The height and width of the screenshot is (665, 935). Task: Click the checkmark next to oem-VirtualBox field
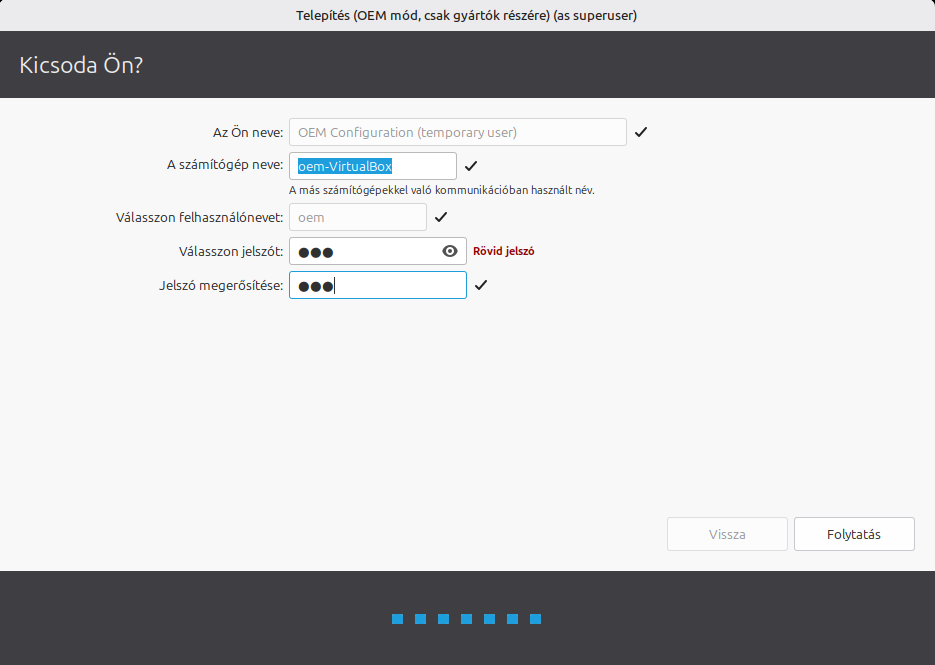click(x=471, y=166)
